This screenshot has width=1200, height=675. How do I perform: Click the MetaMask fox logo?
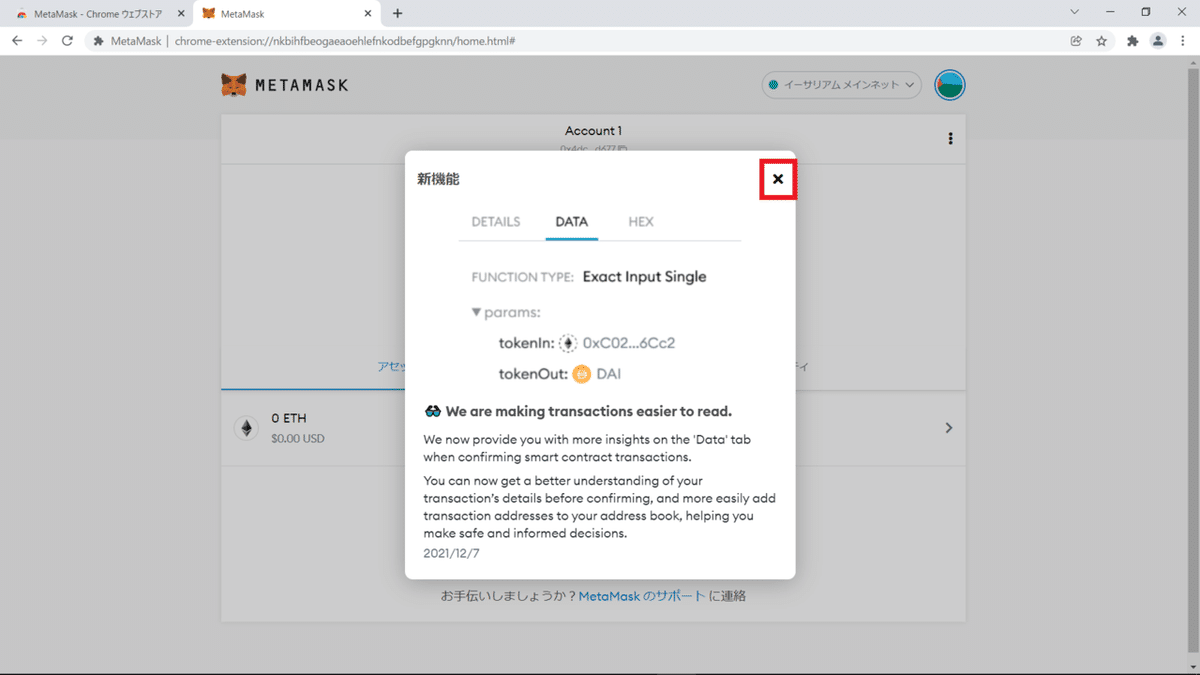[x=234, y=85]
